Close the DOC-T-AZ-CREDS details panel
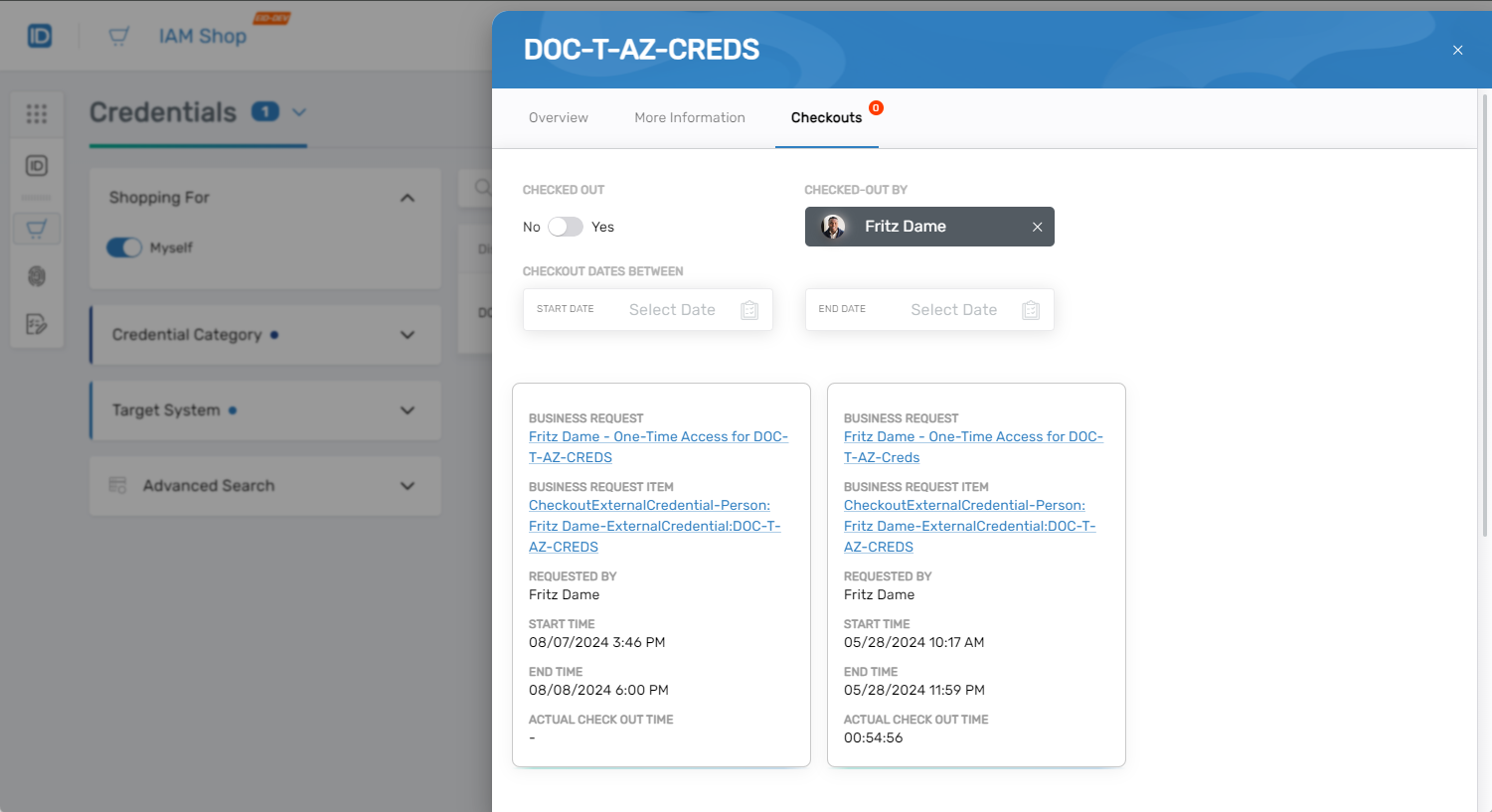Viewport: 1492px width, 812px height. [1457, 50]
